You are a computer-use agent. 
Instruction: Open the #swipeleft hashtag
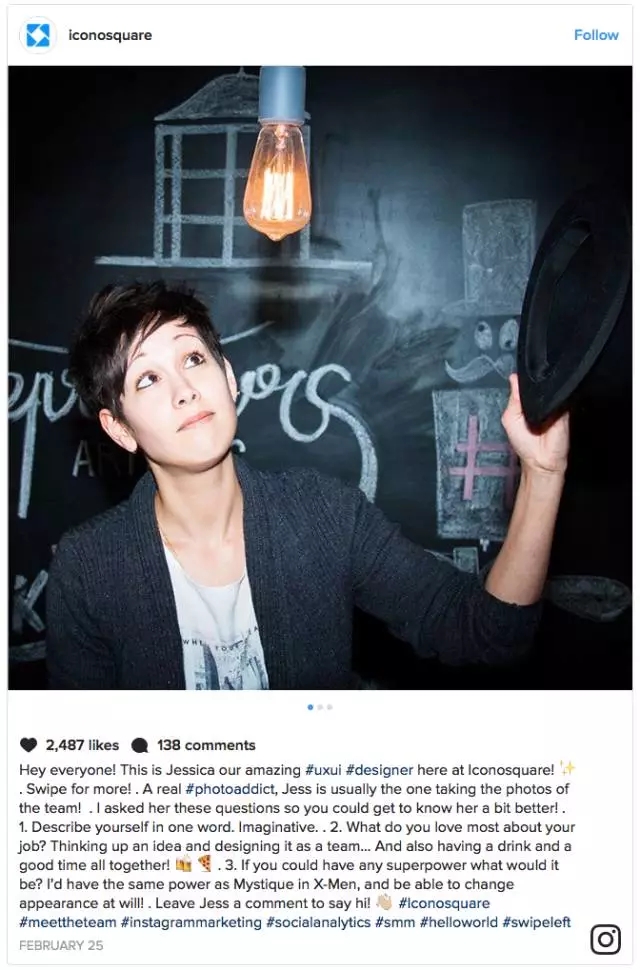tap(537, 922)
